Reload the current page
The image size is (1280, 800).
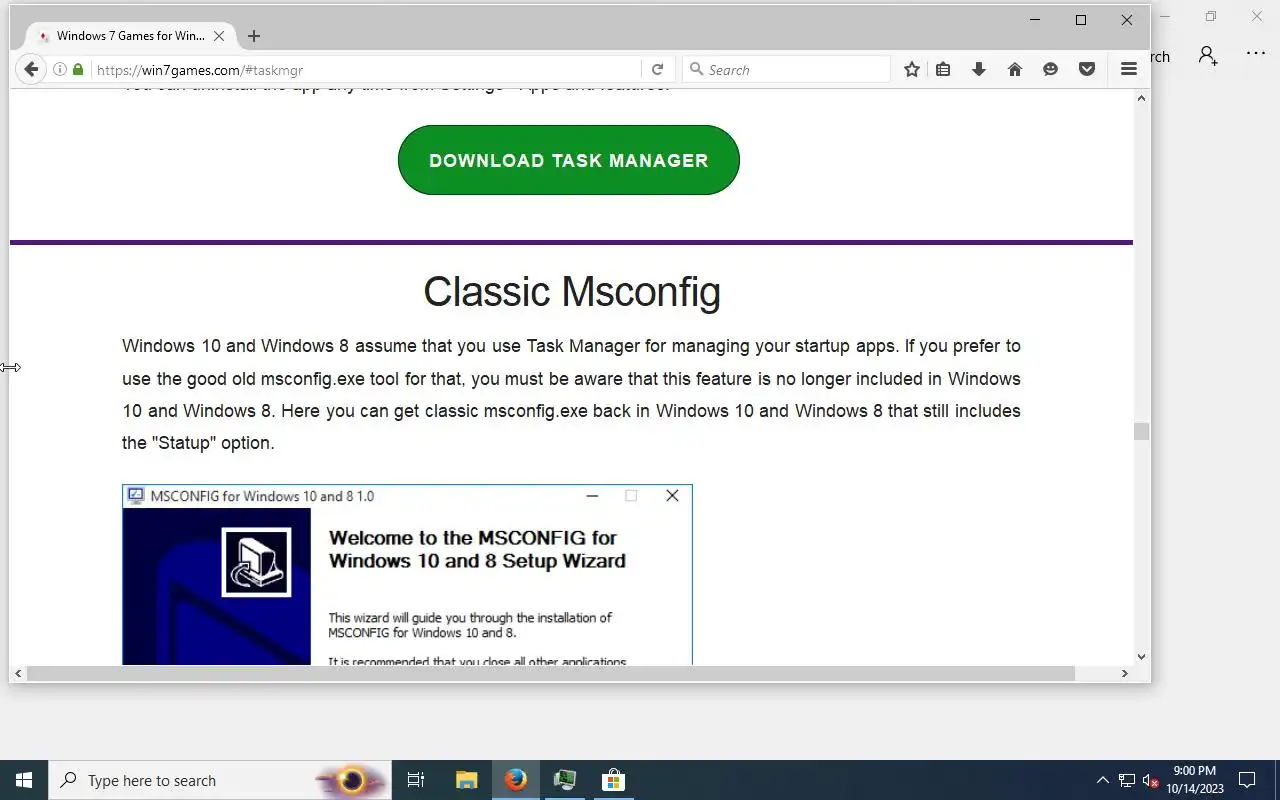click(657, 70)
